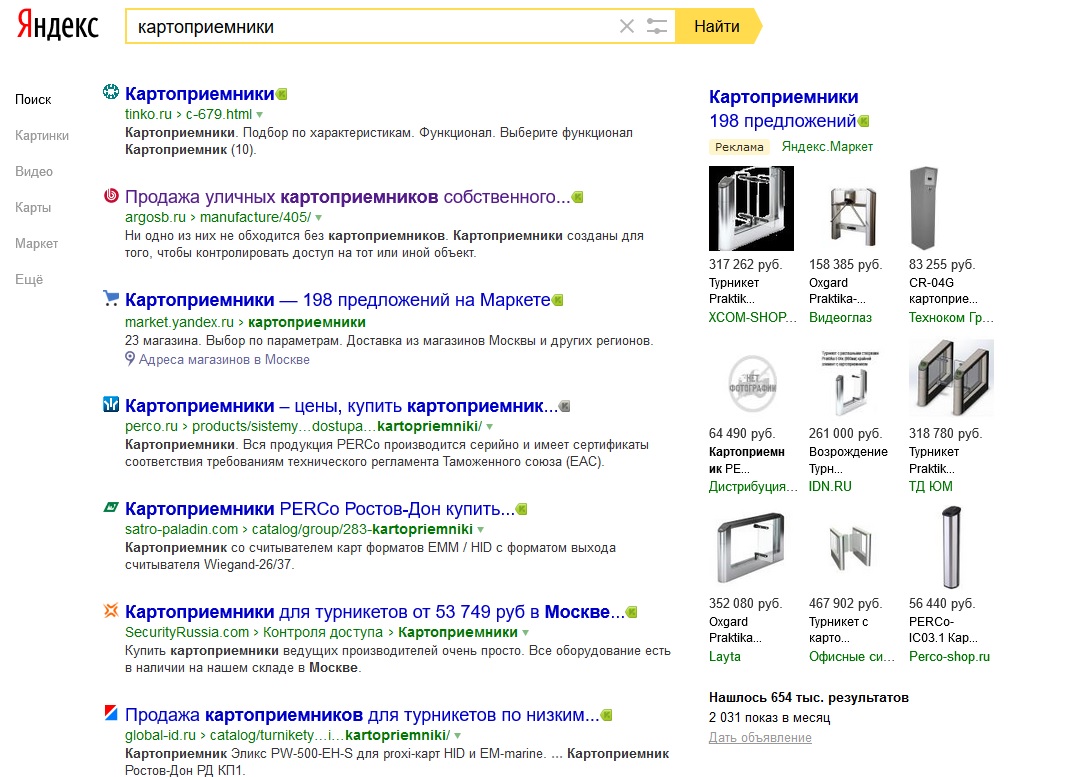Expand dropdown arrow next to argosb.ru URL
This screenshot has height=777, width=1077.
click(319, 218)
